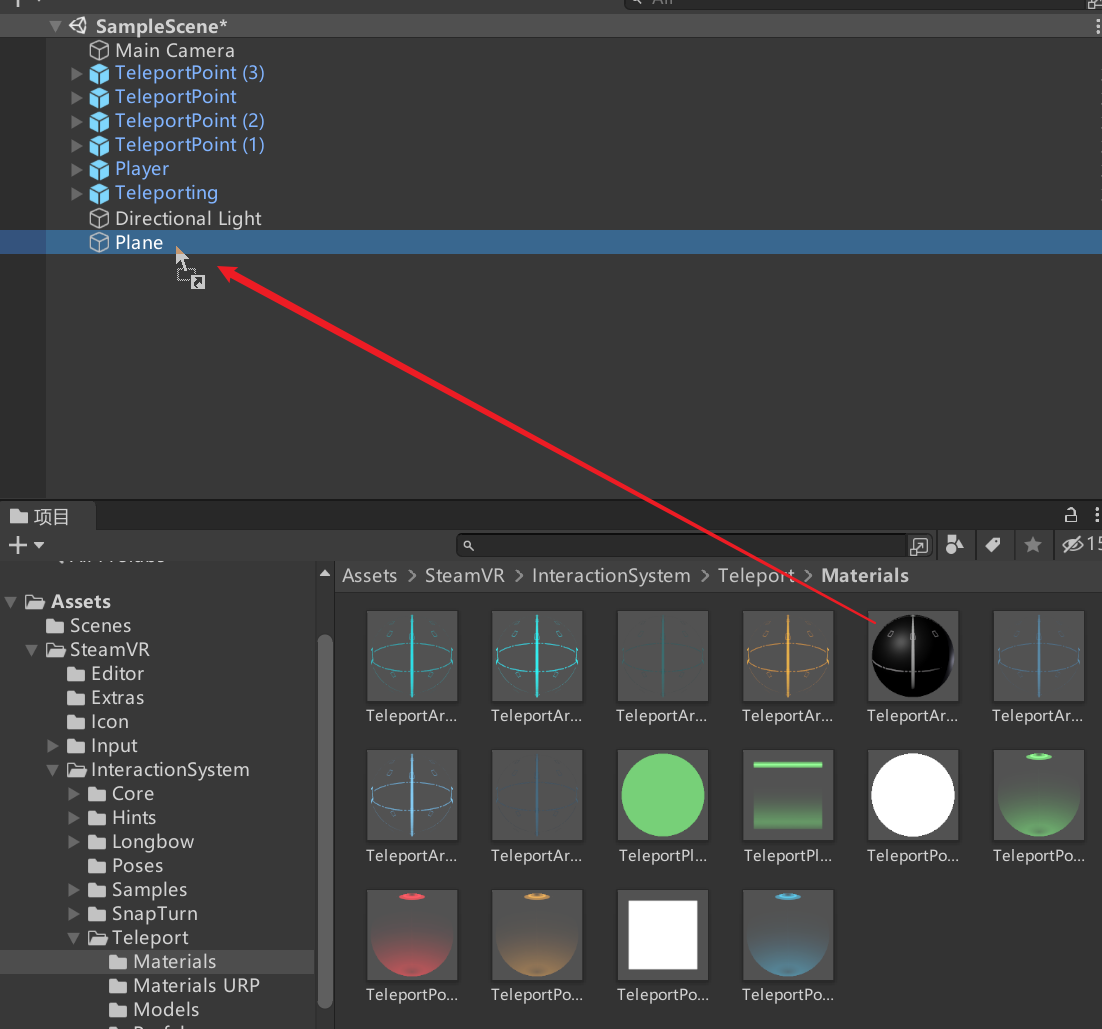Expand the Core folder in project tree

[x=74, y=794]
